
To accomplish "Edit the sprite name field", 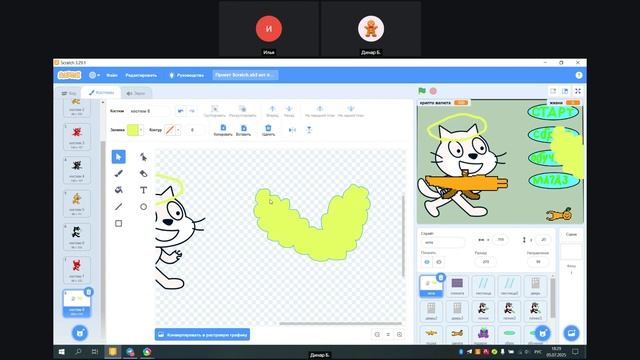I will point(443,242).
